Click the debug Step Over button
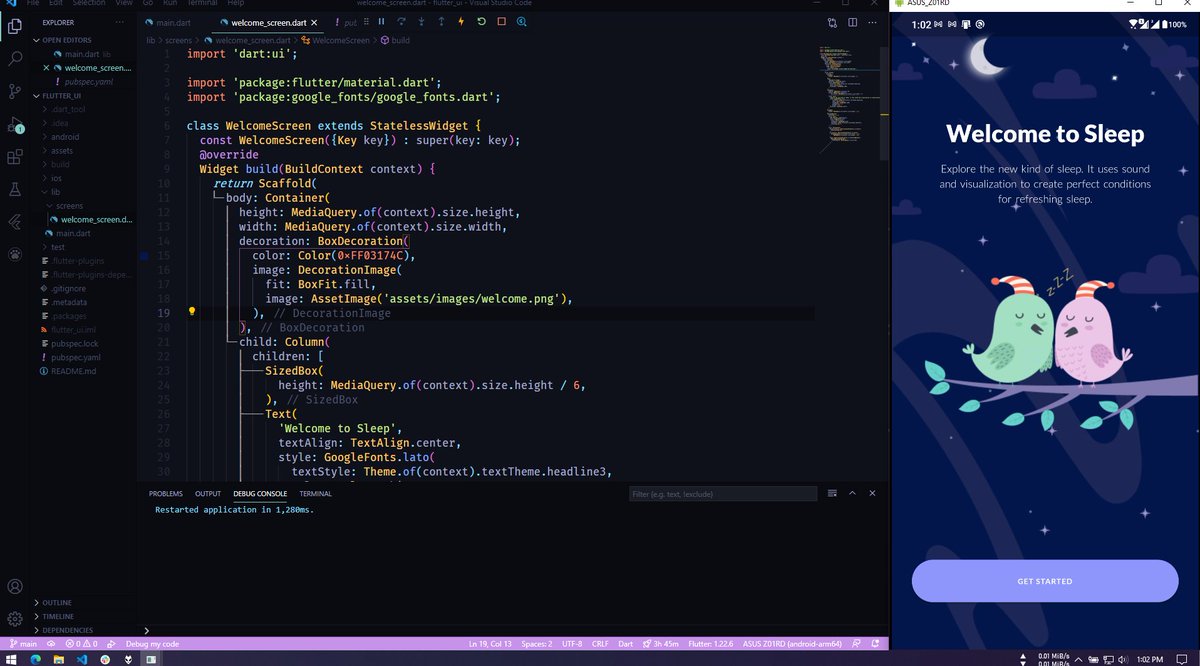1200x666 pixels. 401,21
